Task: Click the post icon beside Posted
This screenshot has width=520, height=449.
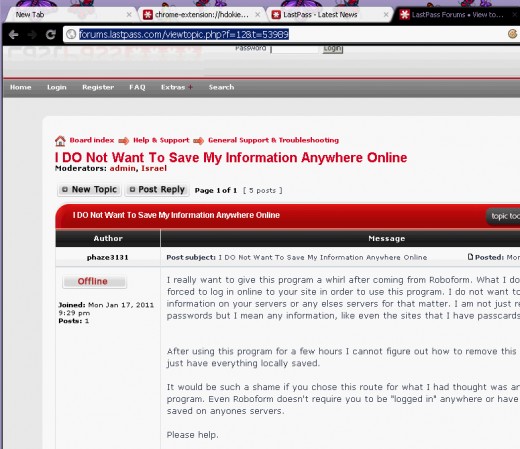Action: 470,257
